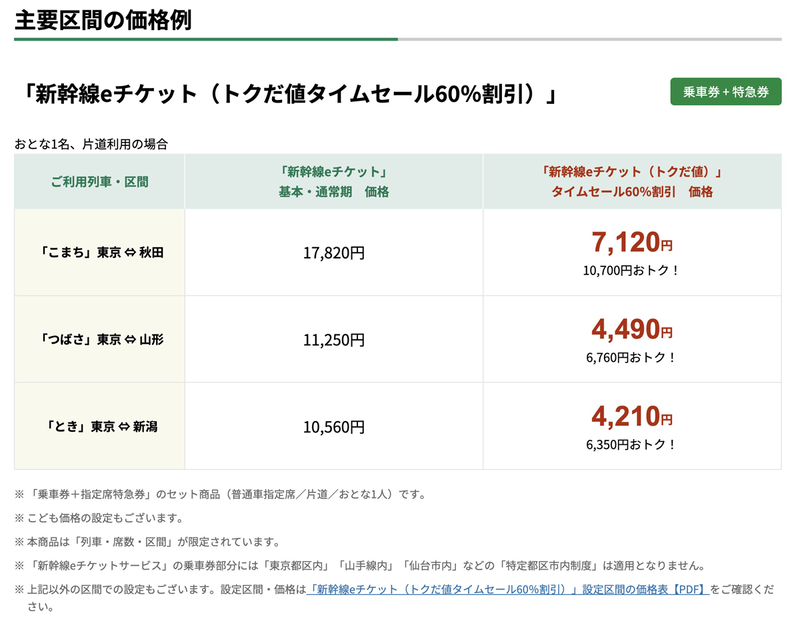
Task: Click the 6,760円おトク！ savings text
Action: pyautogui.click(x=631, y=357)
